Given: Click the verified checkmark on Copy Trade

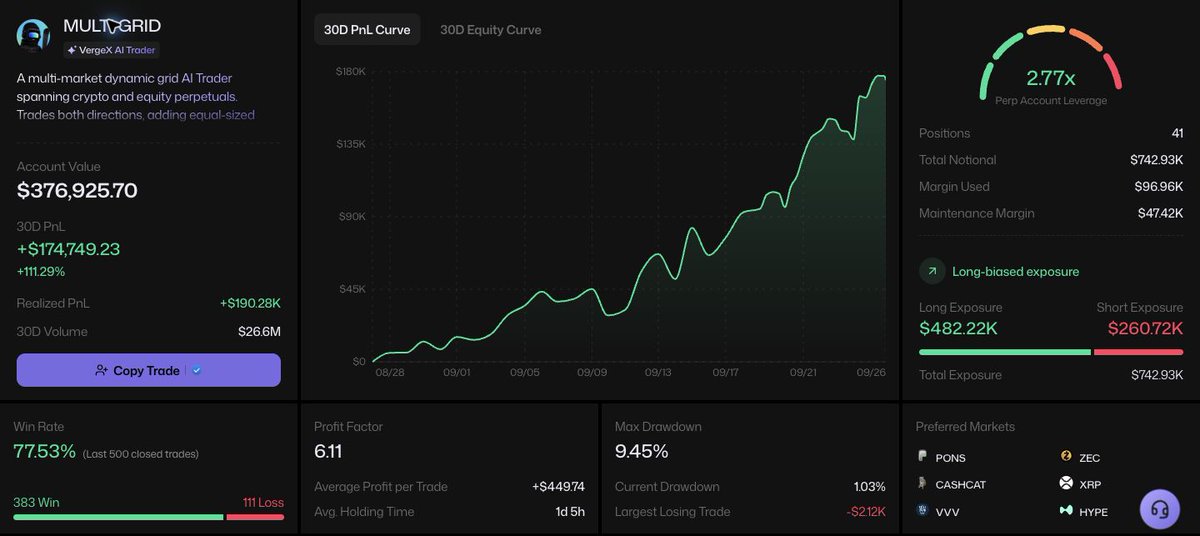Looking at the screenshot, I should 197,370.
